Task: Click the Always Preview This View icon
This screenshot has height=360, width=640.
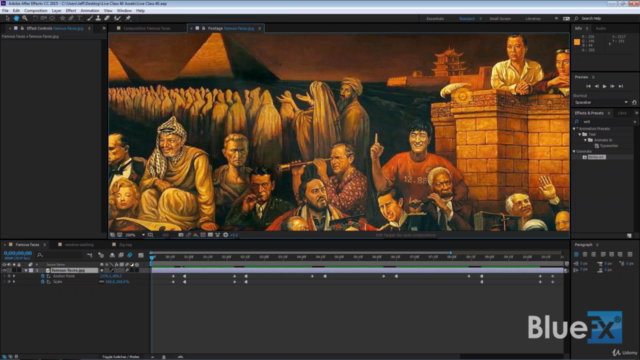Action: coord(112,235)
